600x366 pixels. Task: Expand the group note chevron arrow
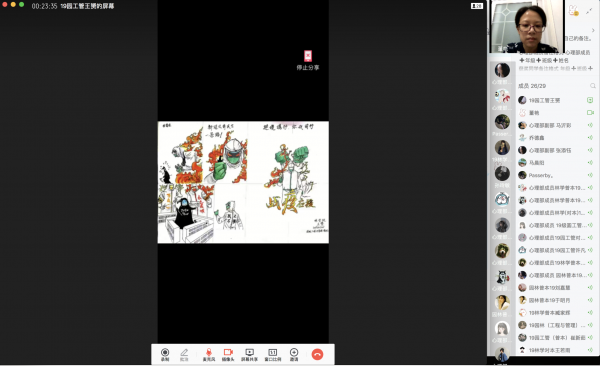point(593,30)
